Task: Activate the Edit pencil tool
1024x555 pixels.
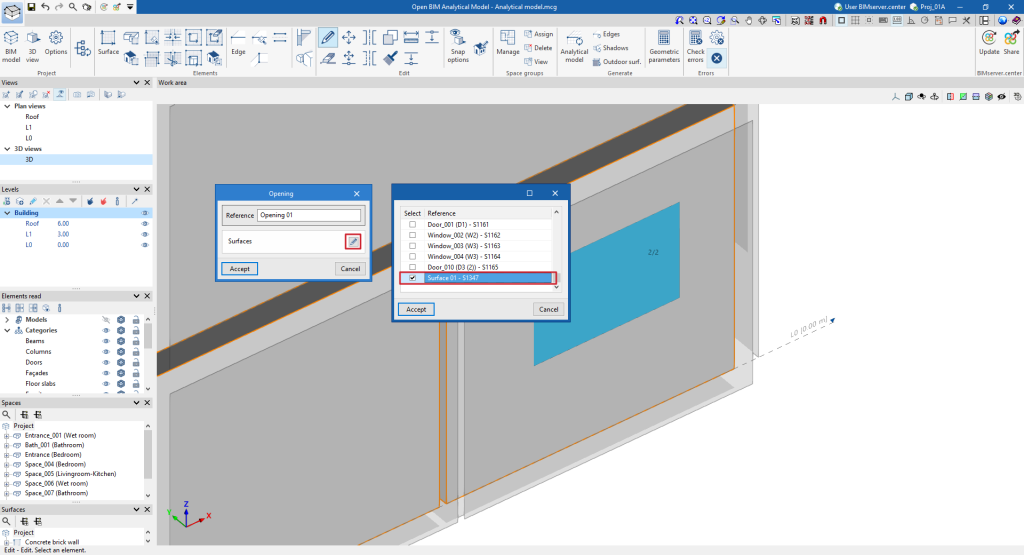Action: (x=328, y=37)
